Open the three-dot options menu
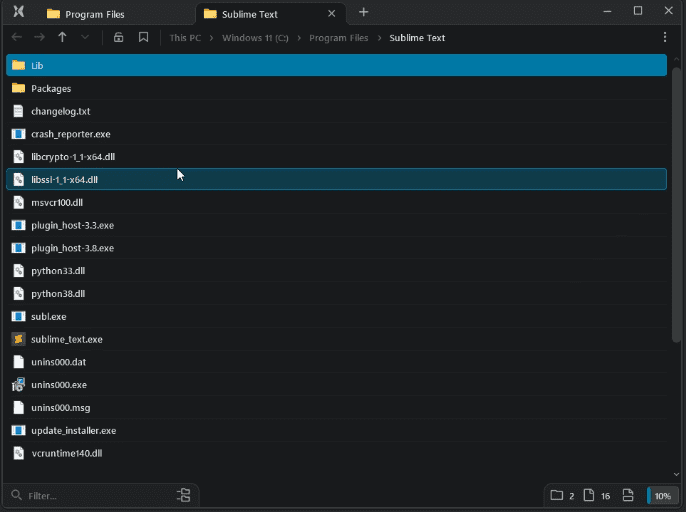Screen dimensions: 686x512 [665, 37]
